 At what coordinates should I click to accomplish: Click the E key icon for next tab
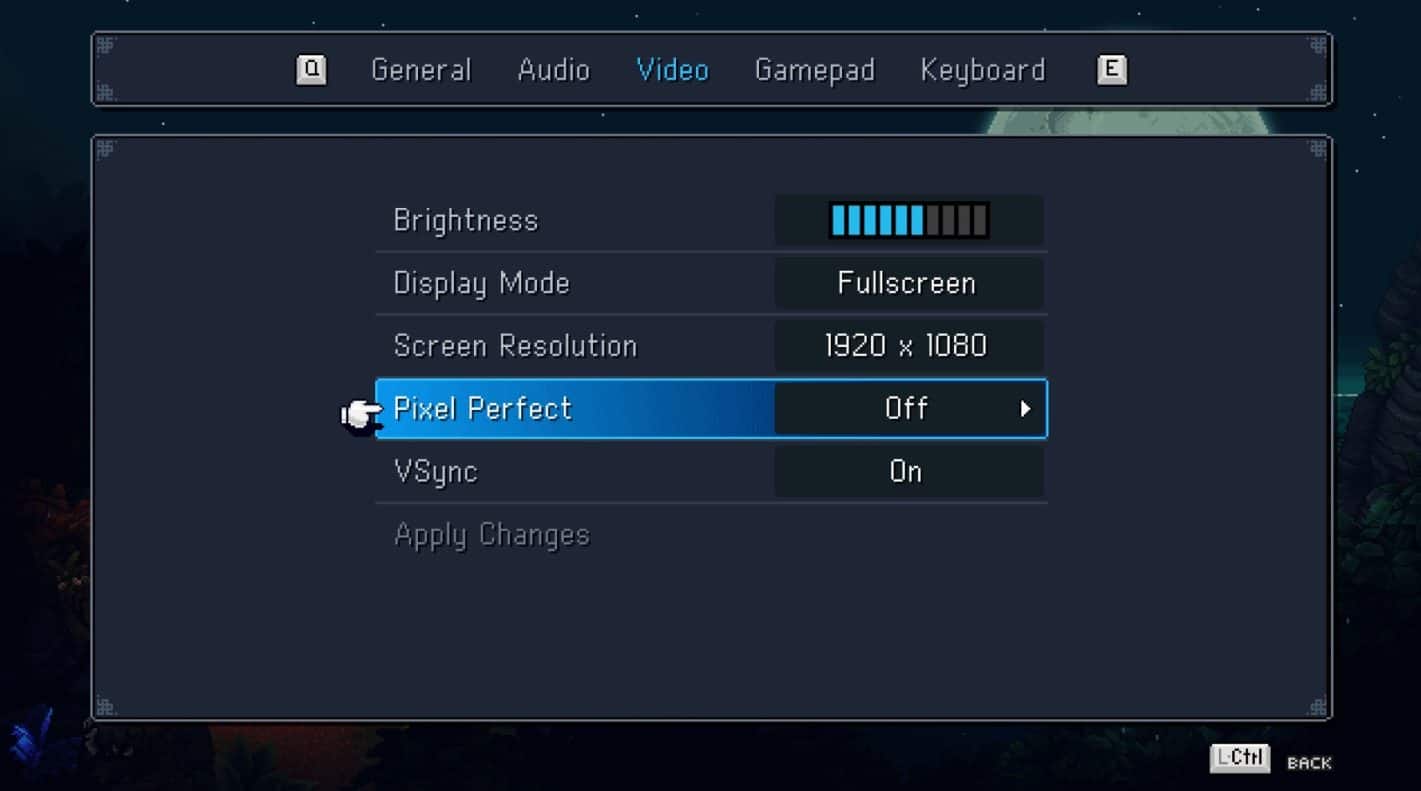click(1111, 70)
